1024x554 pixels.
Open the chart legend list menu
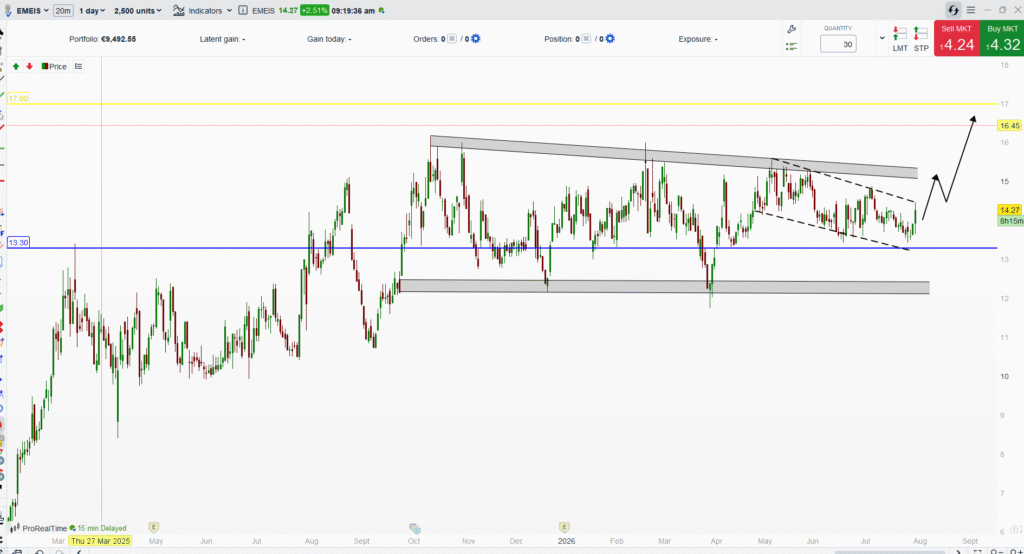pos(78,66)
